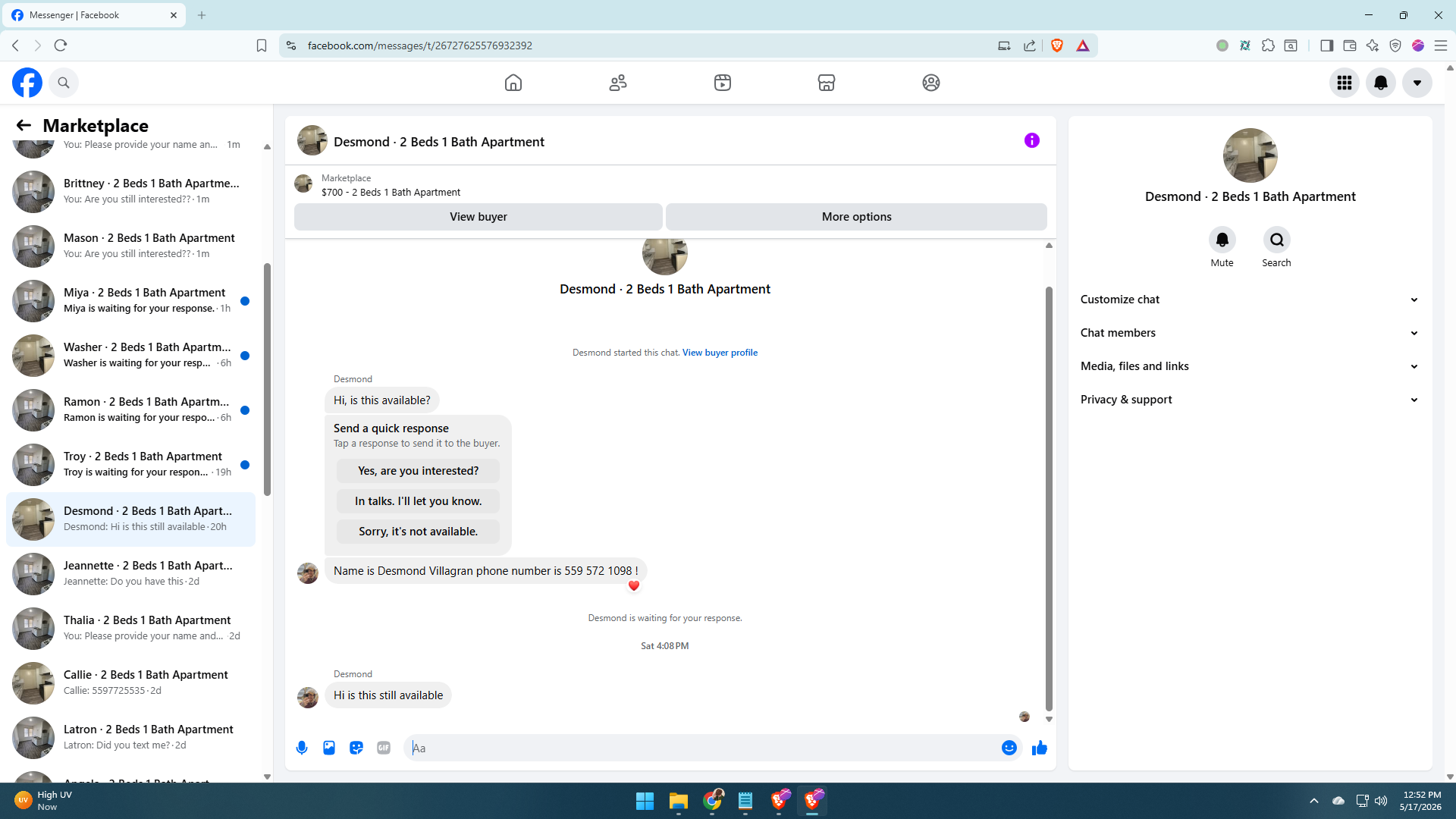Open the taskbar clock and date
The height and width of the screenshot is (819, 1456).
point(1421,801)
